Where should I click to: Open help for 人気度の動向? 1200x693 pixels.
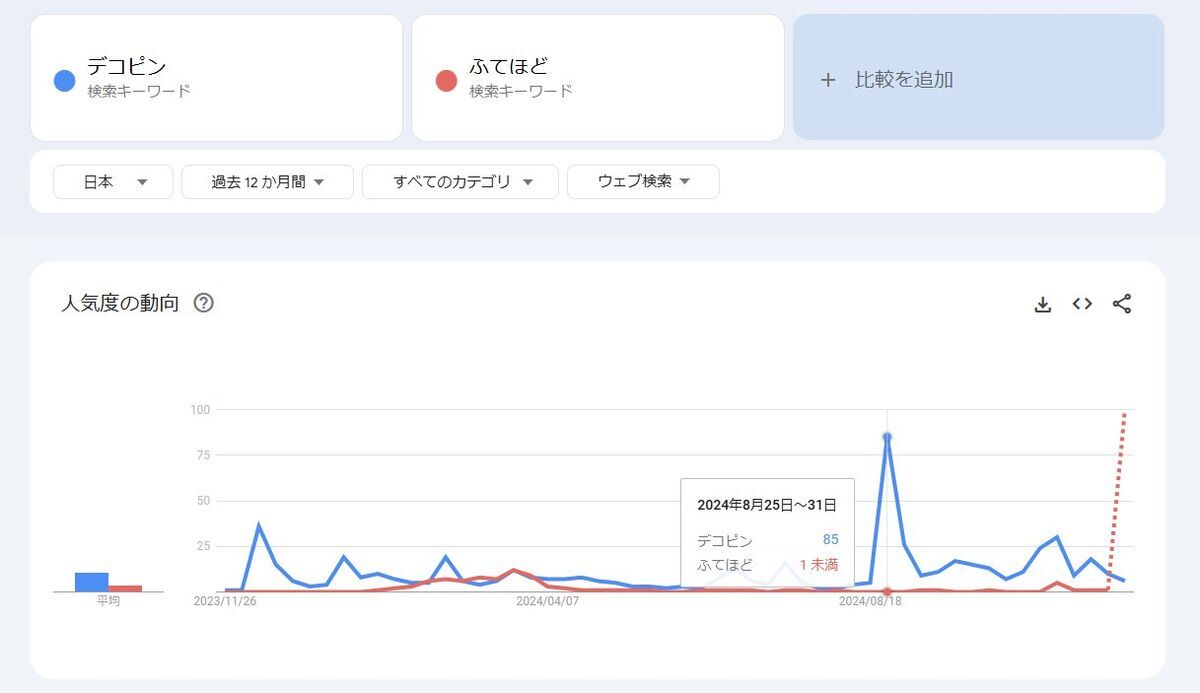[204, 303]
